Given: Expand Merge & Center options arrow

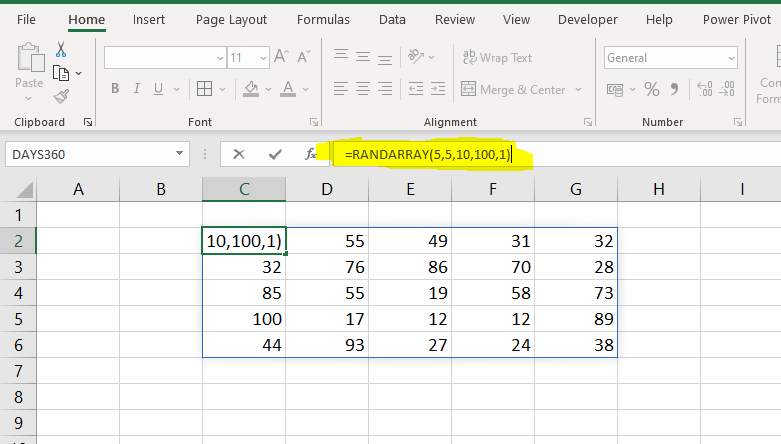Looking at the screenshot, I should click(578, 90).
